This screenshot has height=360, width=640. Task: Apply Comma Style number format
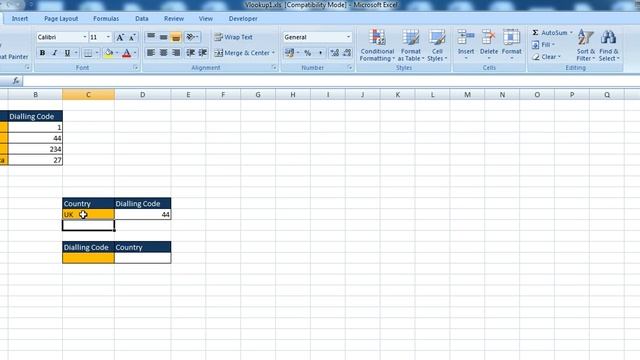click(x=320, y=53)
